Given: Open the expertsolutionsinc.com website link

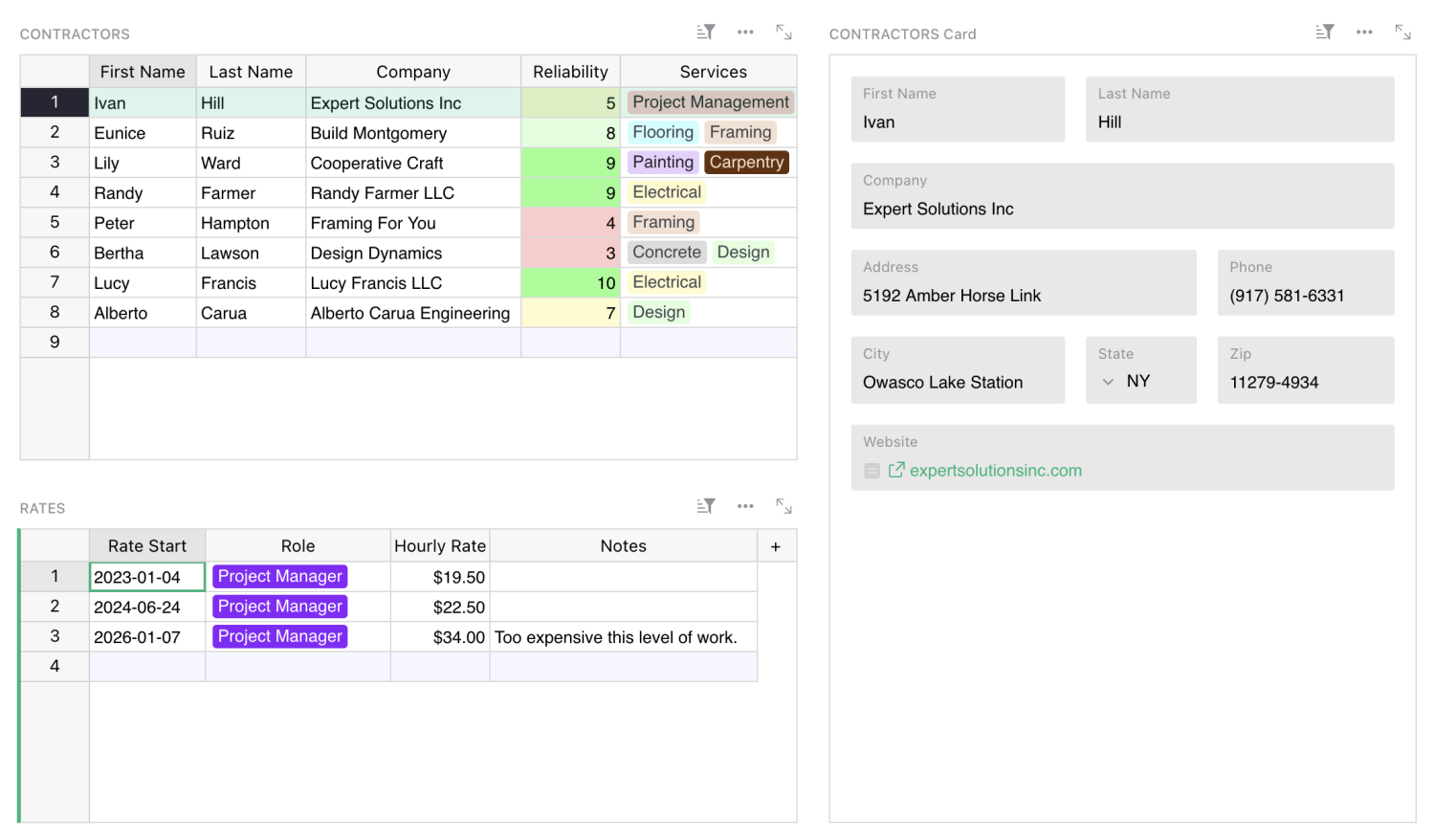Looking at the screenshot, I should point(995,471).
